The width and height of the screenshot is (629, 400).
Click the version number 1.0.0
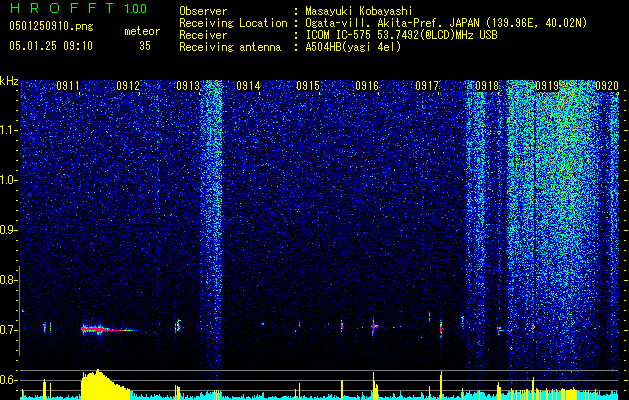[x=135, y=8]
